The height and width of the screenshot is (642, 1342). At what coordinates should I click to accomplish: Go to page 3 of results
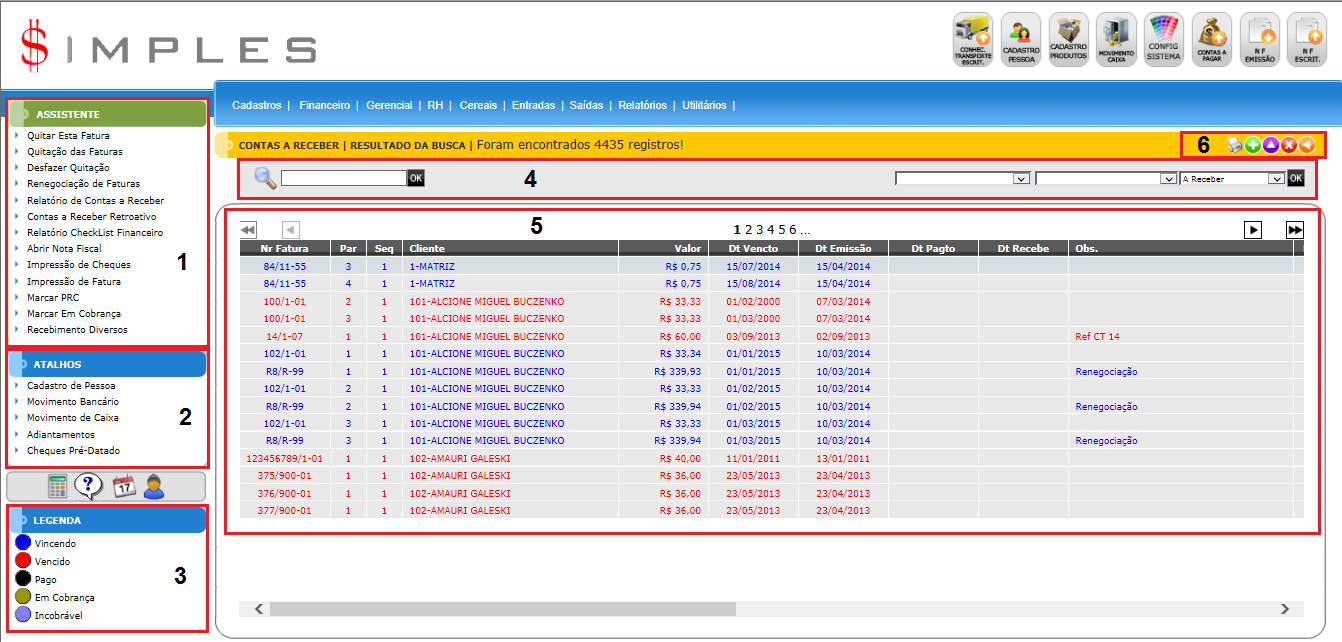click(x=759, y=230)
